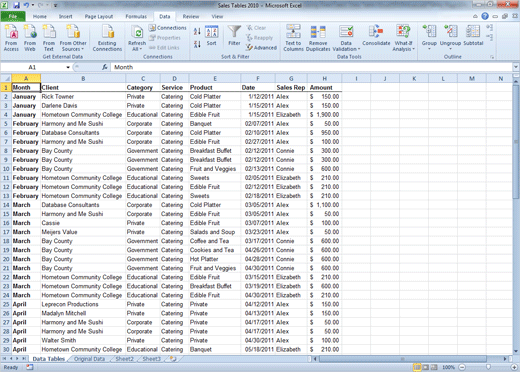Click the zoom out minus button

(x=462, y=367)
